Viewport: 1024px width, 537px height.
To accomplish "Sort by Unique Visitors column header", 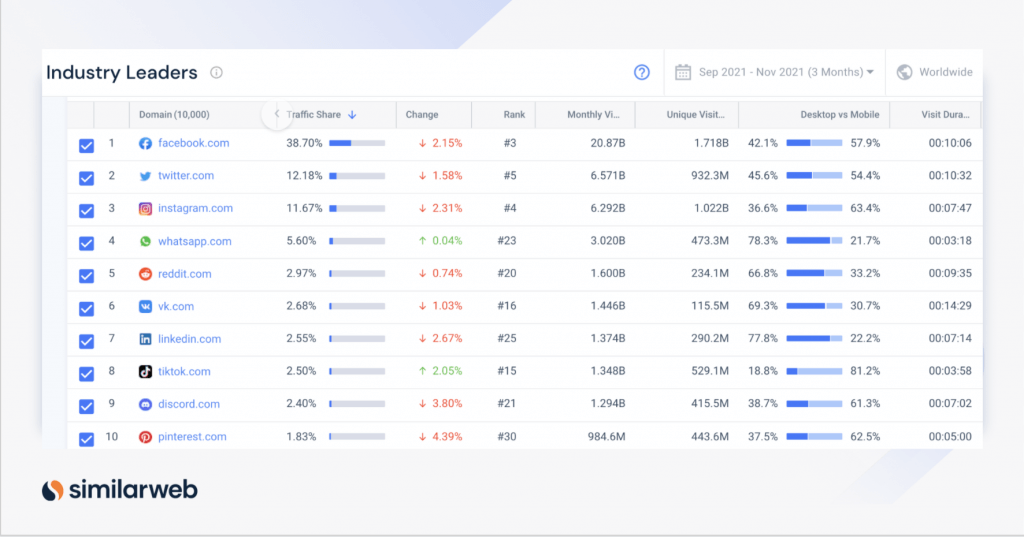I will (x=696, y=114).
